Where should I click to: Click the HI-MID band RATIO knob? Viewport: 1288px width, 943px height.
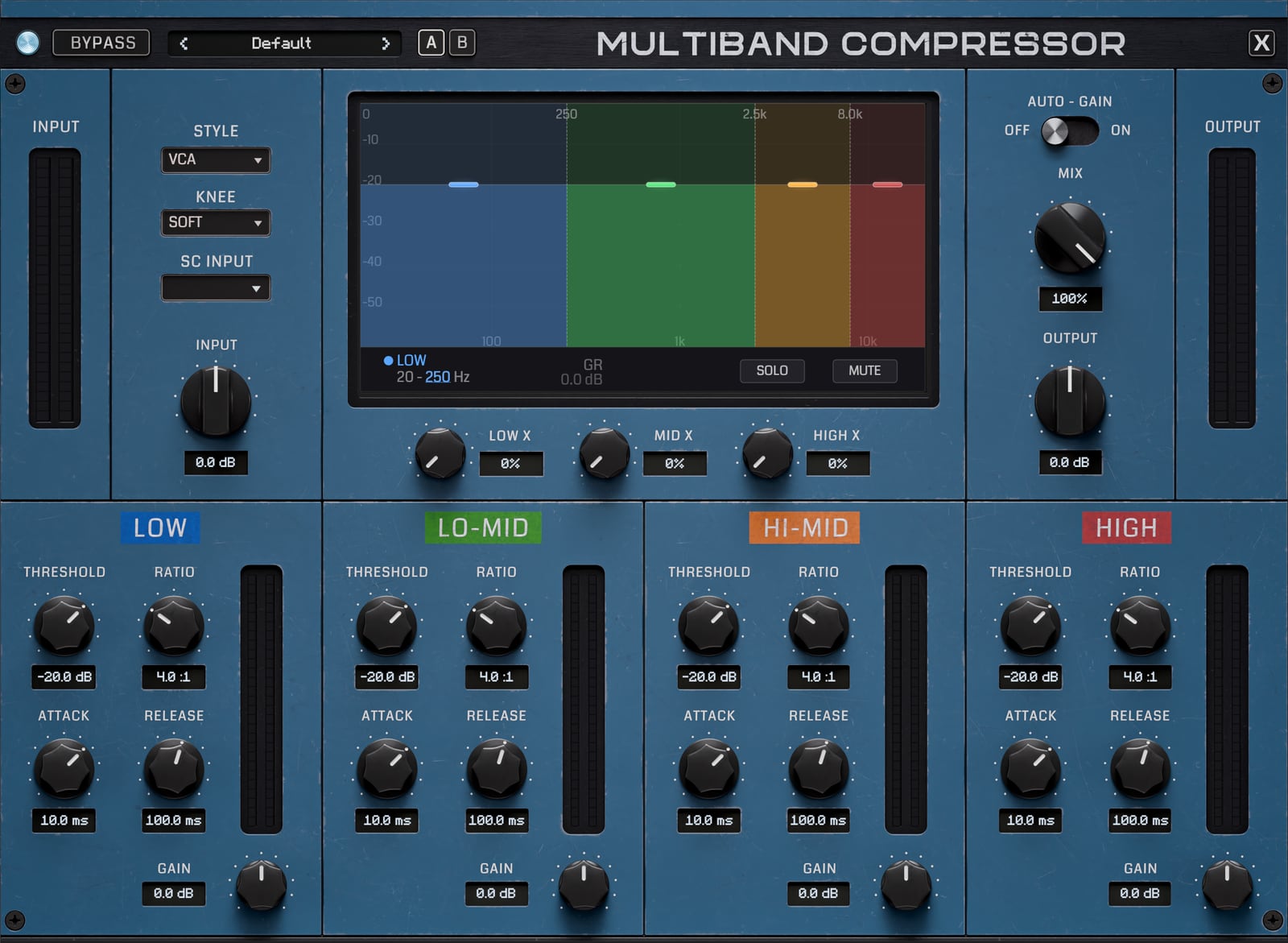(x=819, y=626)
